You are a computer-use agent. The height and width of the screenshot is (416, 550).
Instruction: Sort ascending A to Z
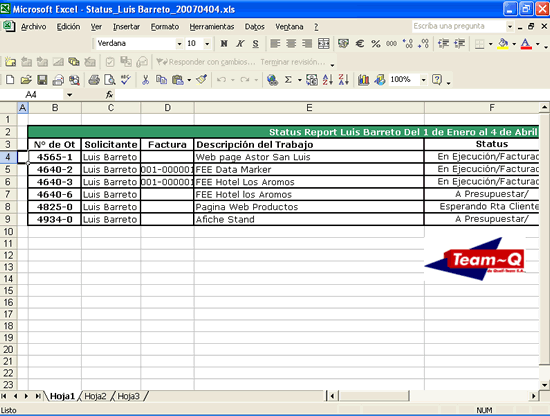[328, 80]
